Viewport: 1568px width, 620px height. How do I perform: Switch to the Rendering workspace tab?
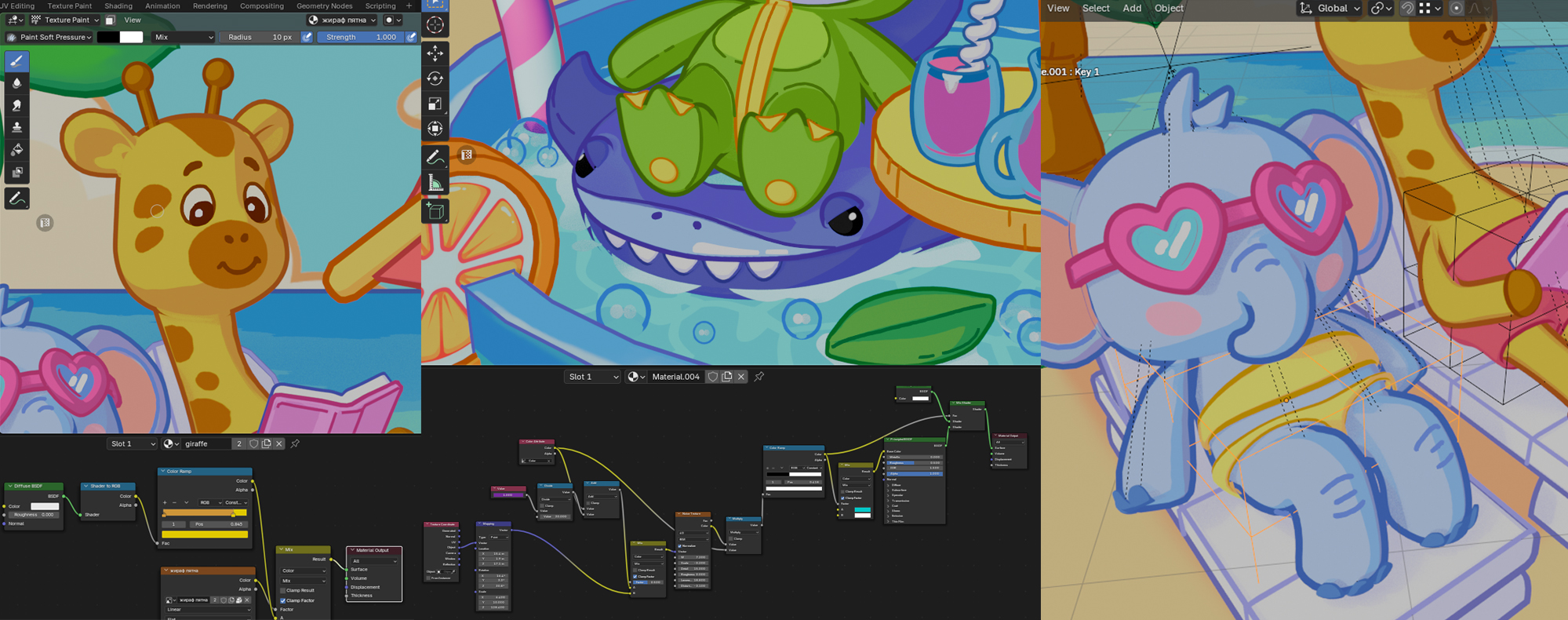[210, 5]
